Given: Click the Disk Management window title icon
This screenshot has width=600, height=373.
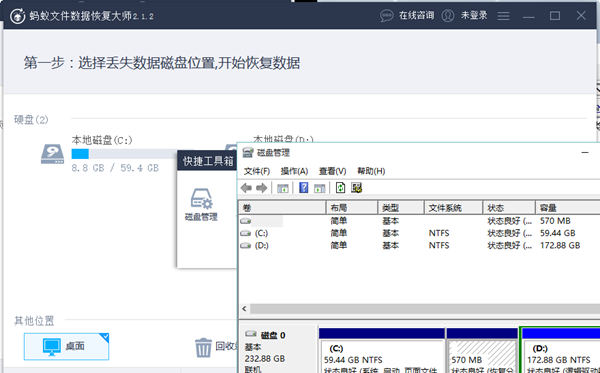Looking at the screenshot, I should click(248, 153).
